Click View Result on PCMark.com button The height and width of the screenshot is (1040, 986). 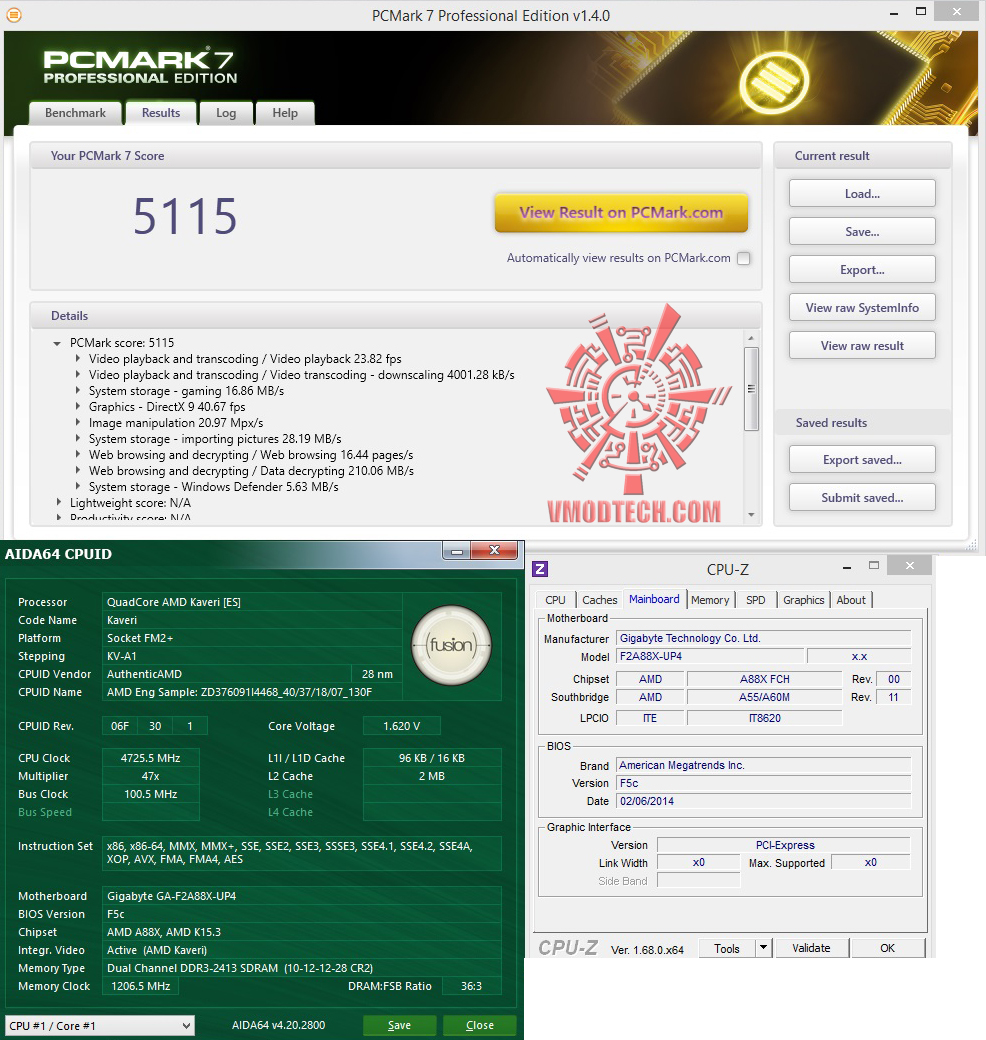point(621,213)
